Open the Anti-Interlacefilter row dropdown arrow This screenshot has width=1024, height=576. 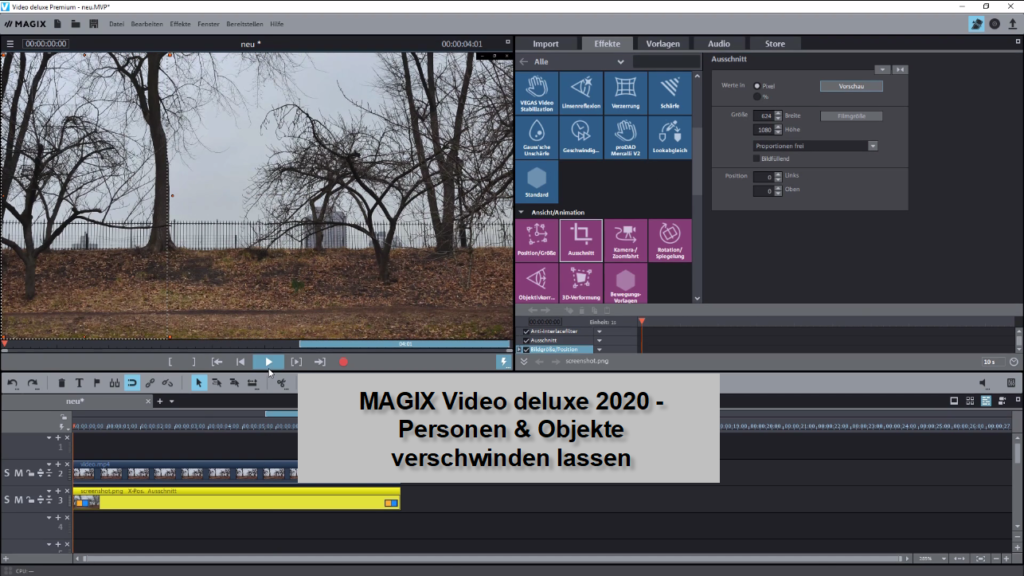coord(600,332)
